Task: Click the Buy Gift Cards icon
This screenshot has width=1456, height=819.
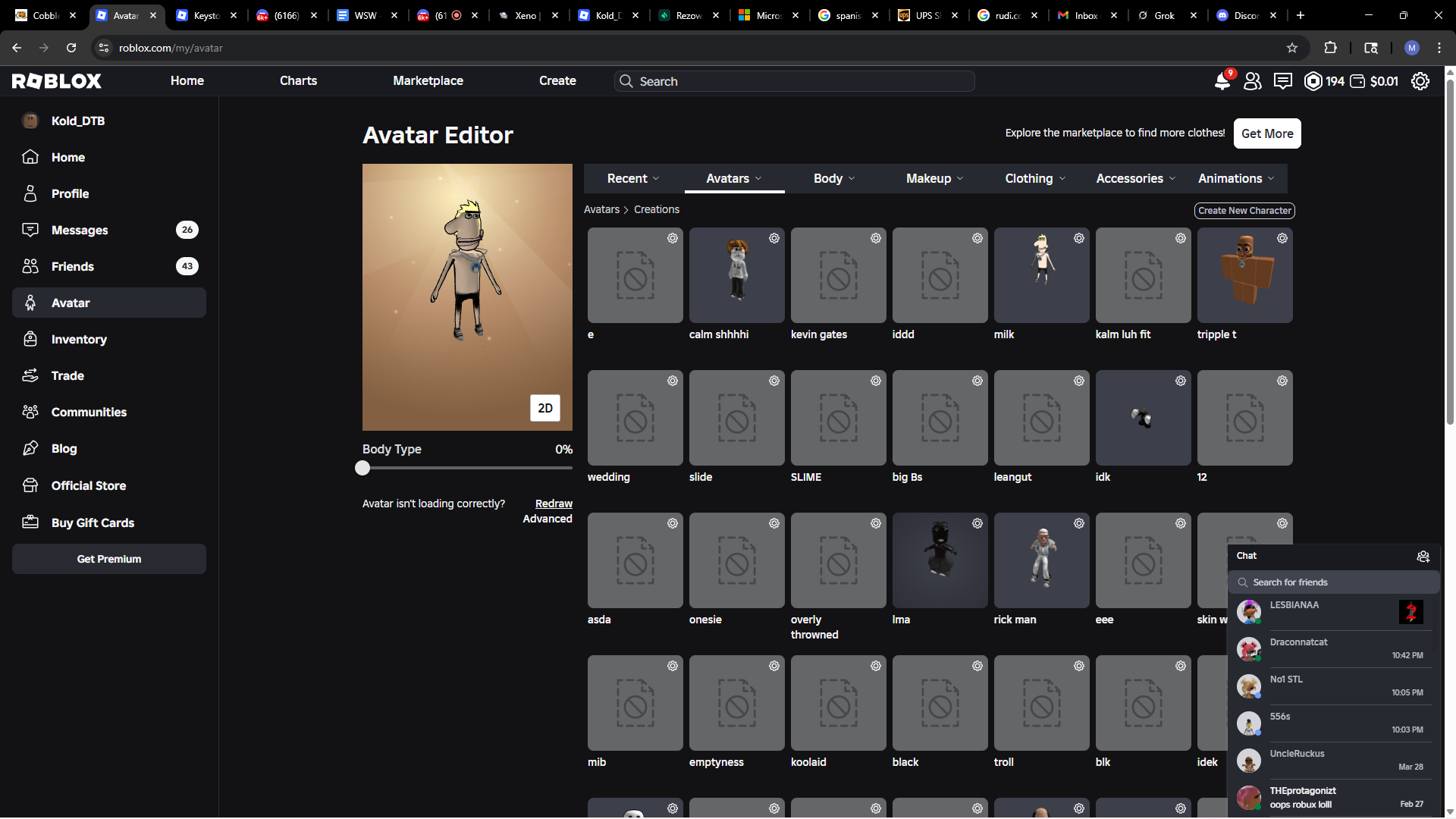Action: click(30, 522)
